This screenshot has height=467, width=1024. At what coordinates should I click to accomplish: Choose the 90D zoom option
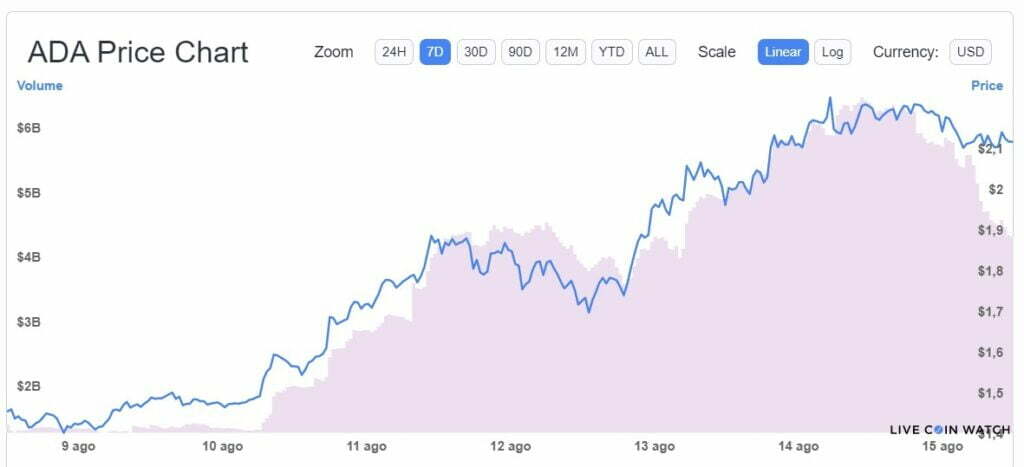(x=520, y=52)
